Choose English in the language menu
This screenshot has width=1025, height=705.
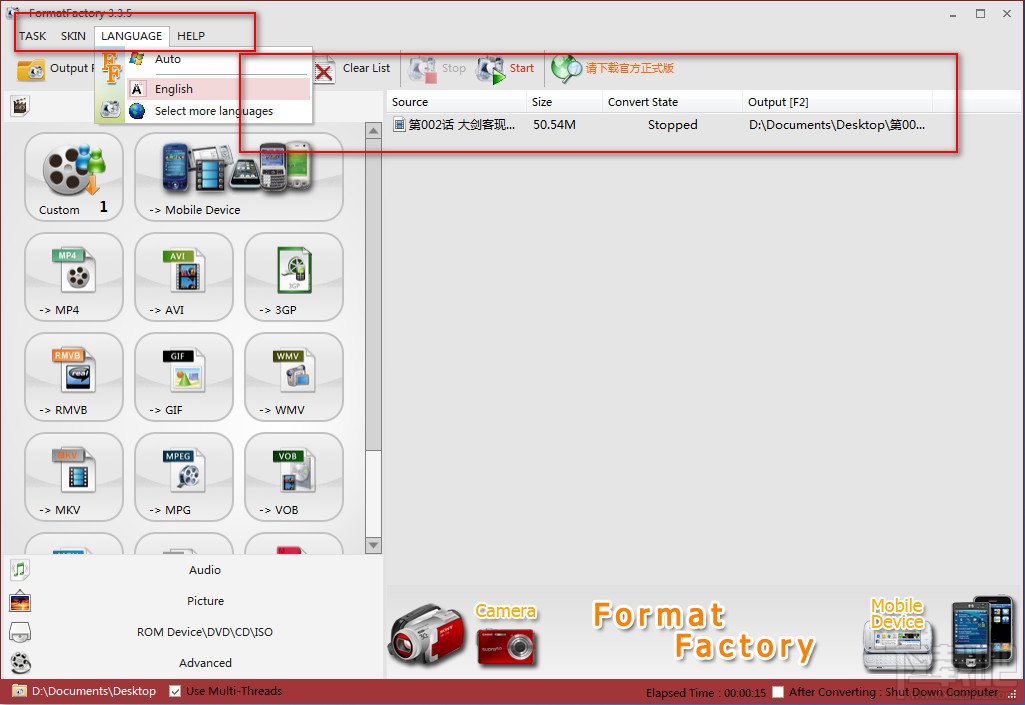[x=218, y=88]
